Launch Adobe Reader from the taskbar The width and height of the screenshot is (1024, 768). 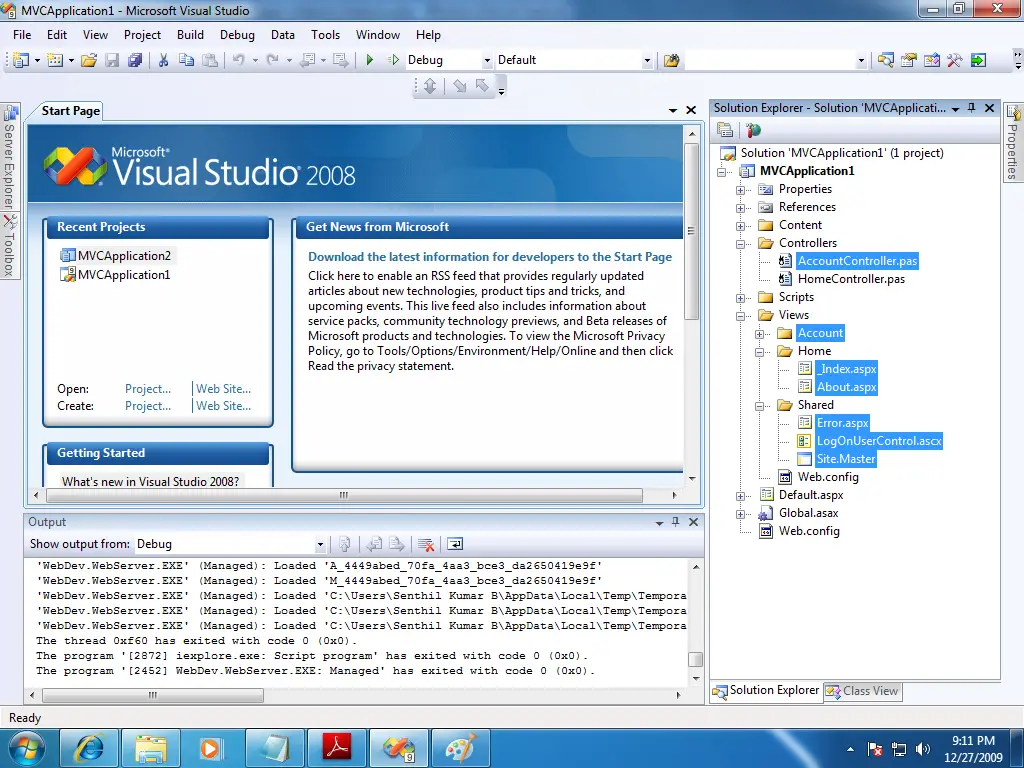pos(336,747)
